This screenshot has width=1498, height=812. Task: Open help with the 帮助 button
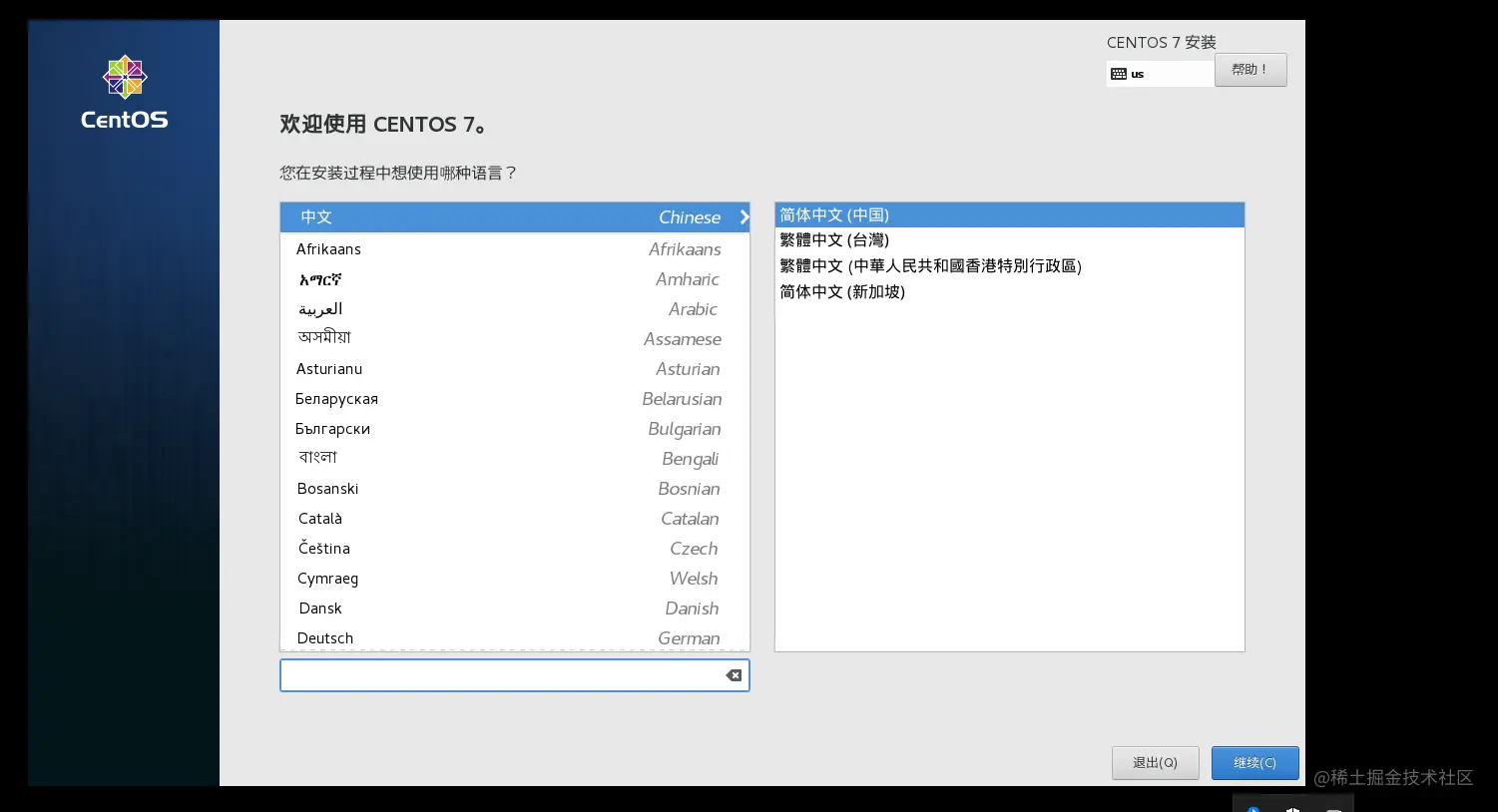point(1250,69)
